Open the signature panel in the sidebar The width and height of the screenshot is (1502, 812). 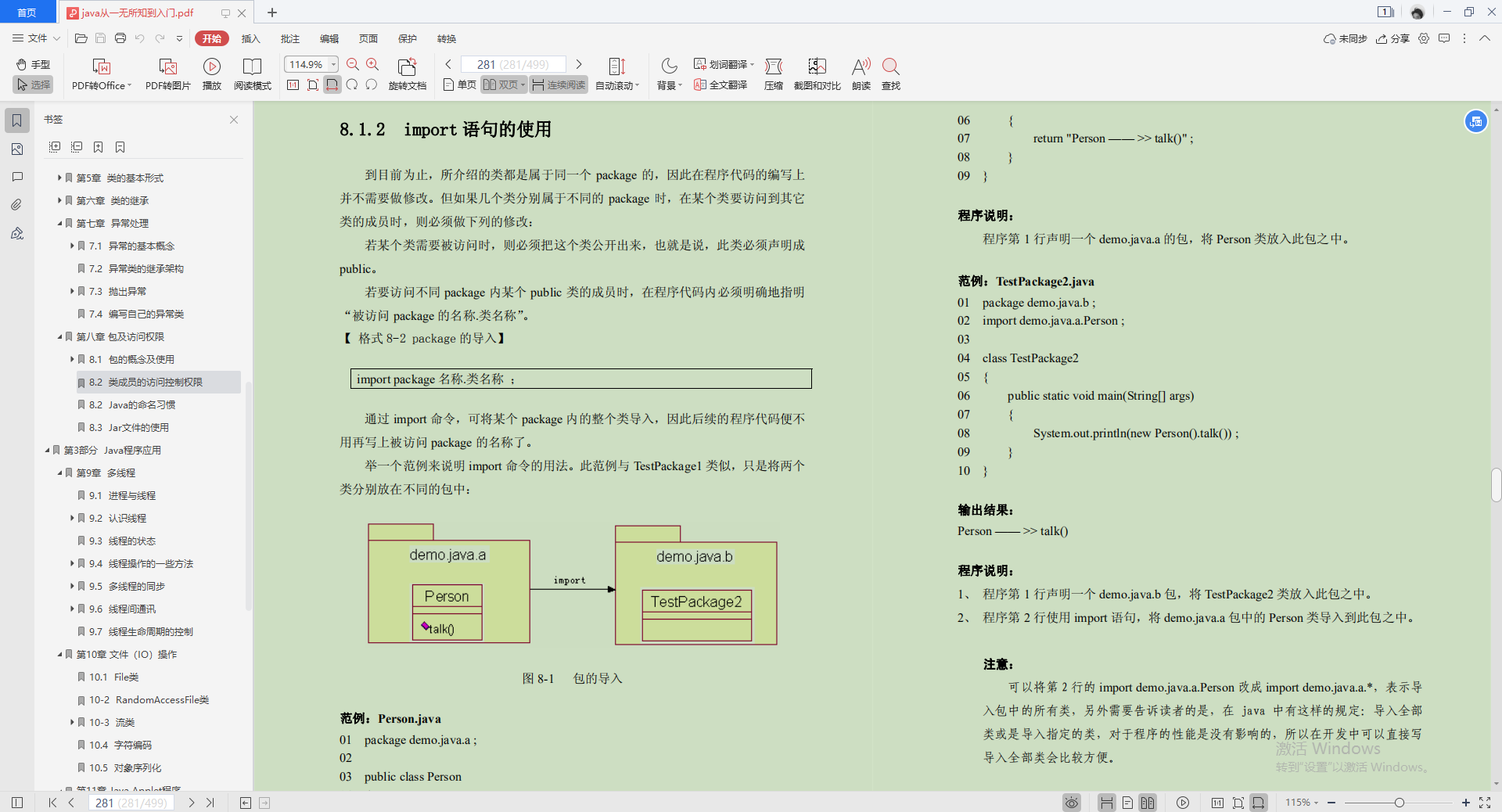click(17, 233)
